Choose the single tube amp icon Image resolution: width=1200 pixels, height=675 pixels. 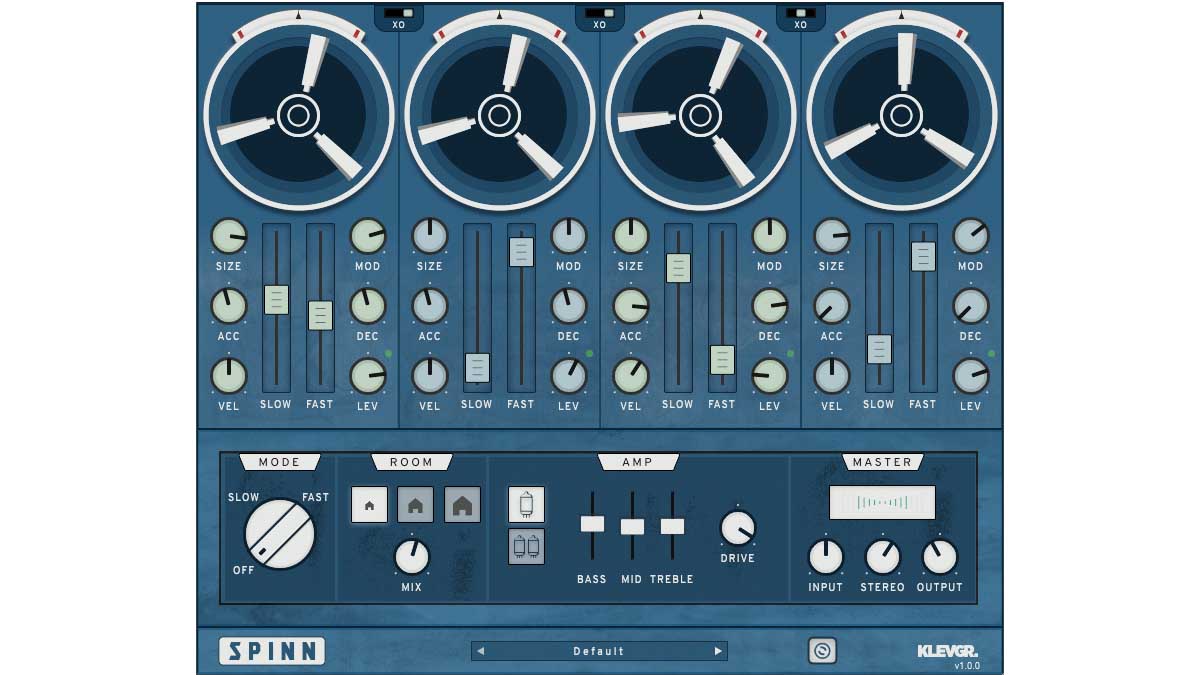pos(527,504)
